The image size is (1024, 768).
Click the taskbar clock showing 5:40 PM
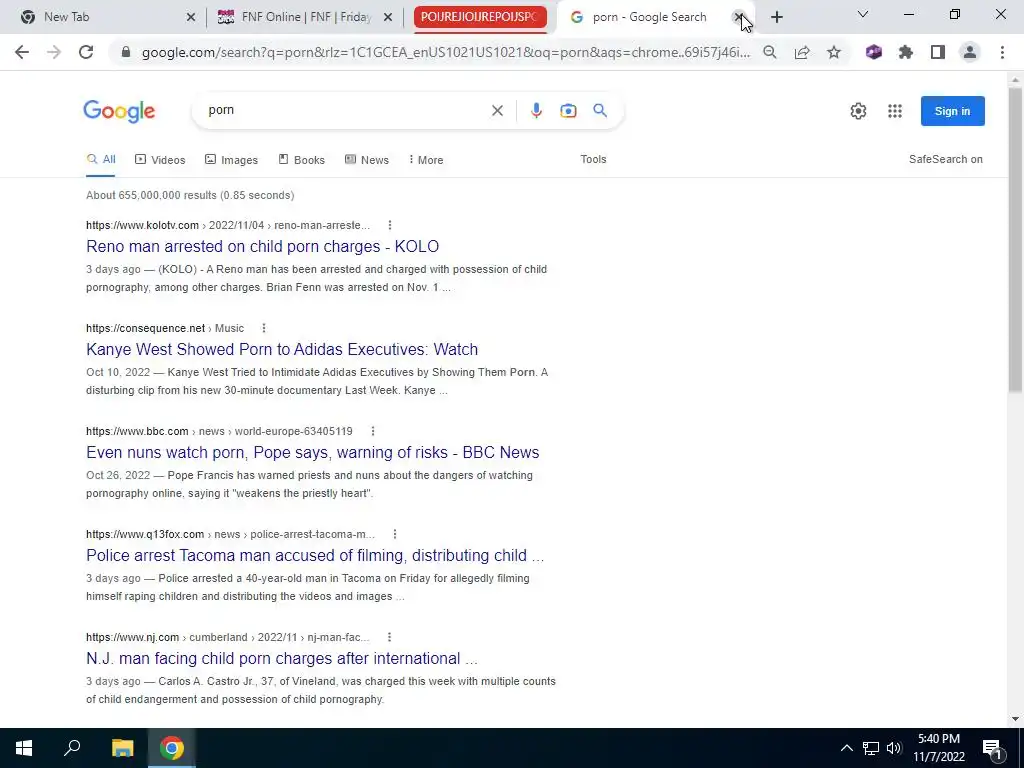[x=938, y=748]
